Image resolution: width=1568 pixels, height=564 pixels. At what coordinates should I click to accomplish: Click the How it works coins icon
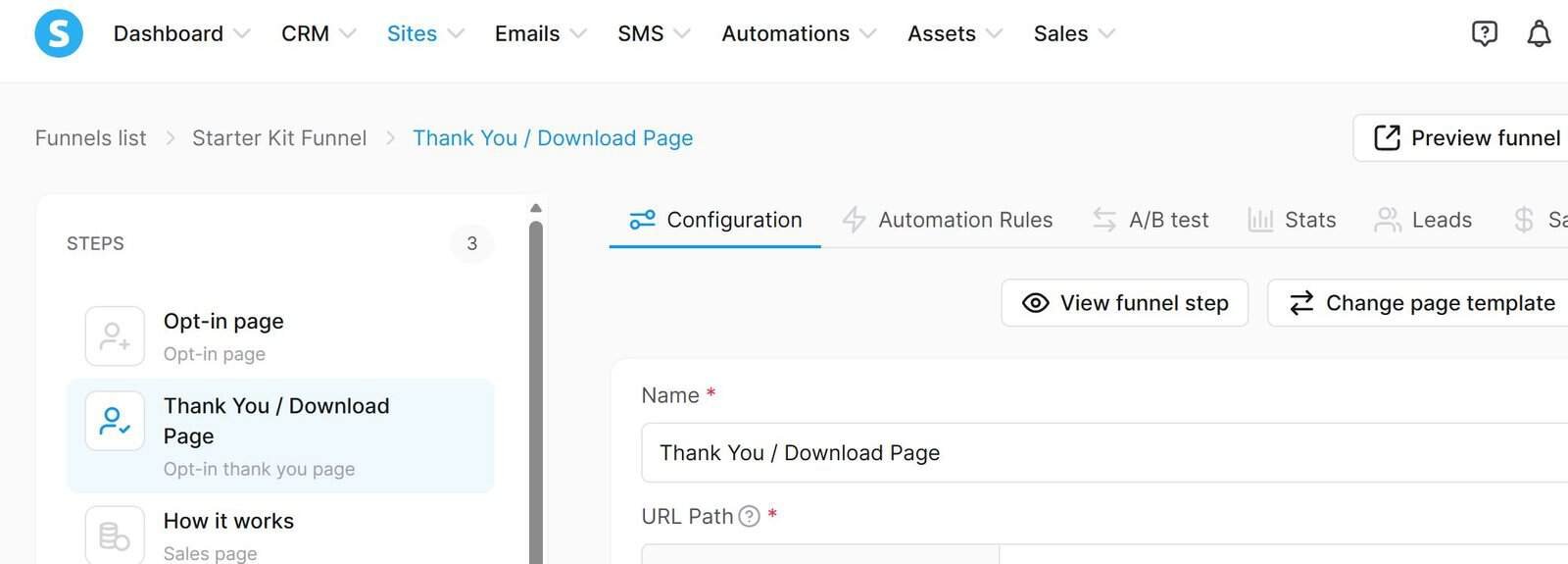(115, 535)
